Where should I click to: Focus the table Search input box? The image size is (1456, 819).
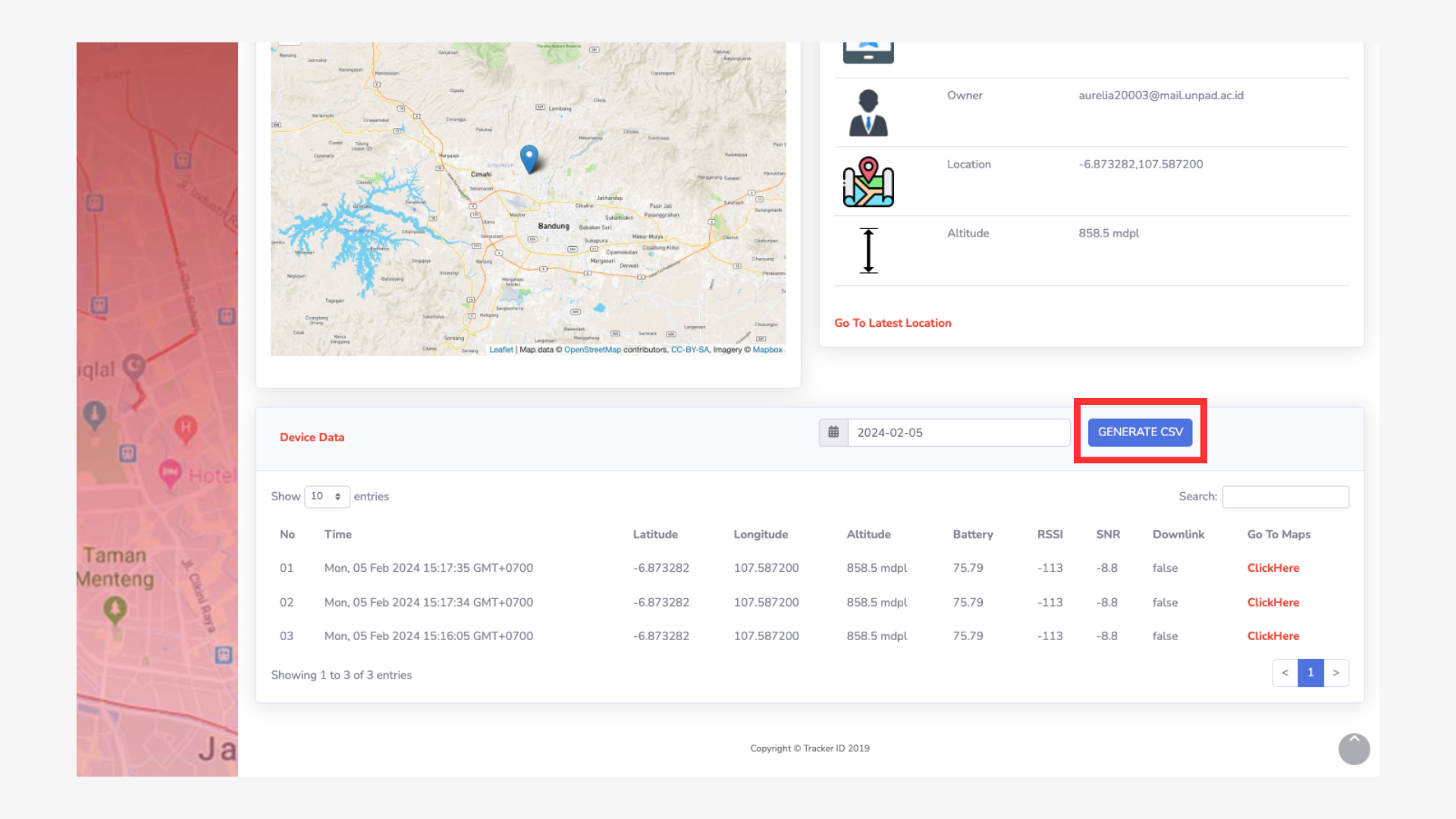[1285, 497]
